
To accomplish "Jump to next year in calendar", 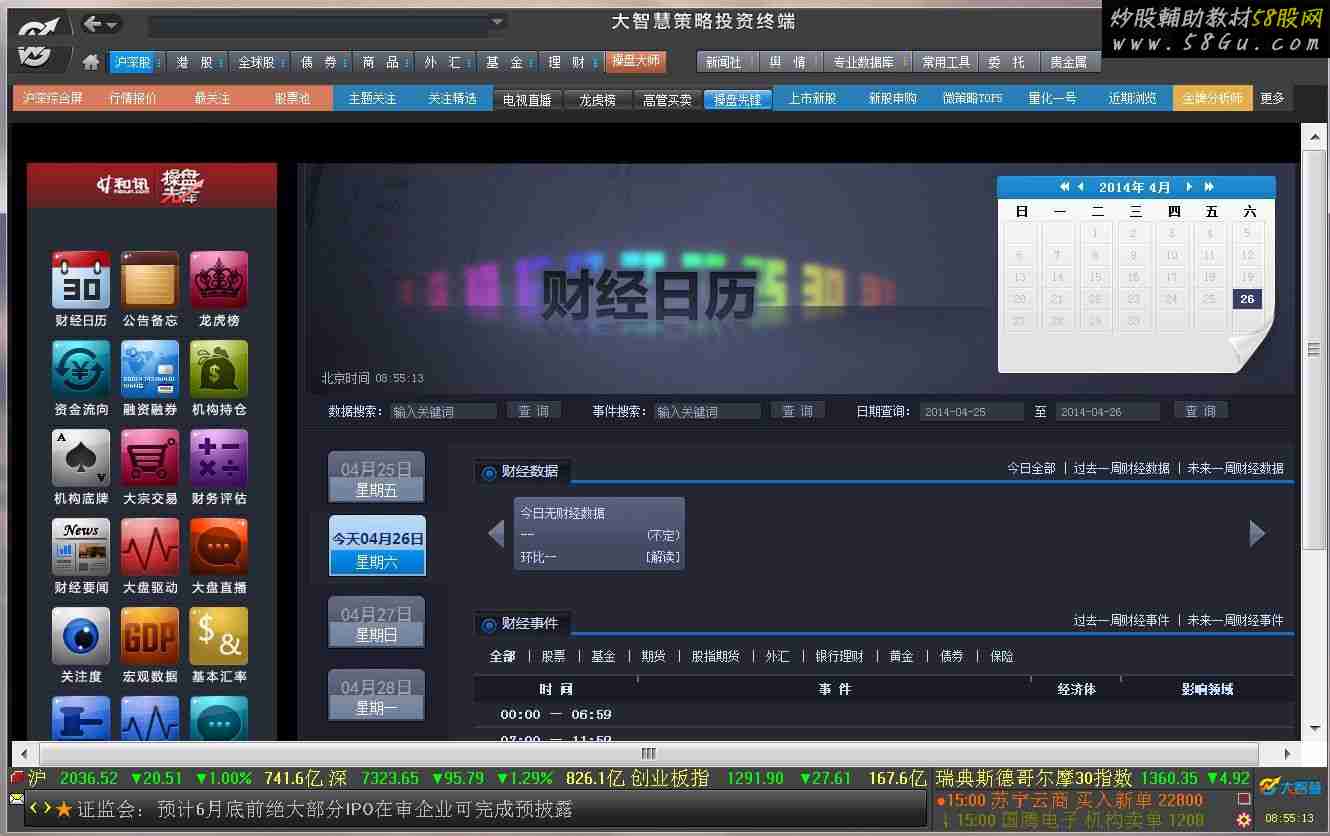I will pos(1209,187).
